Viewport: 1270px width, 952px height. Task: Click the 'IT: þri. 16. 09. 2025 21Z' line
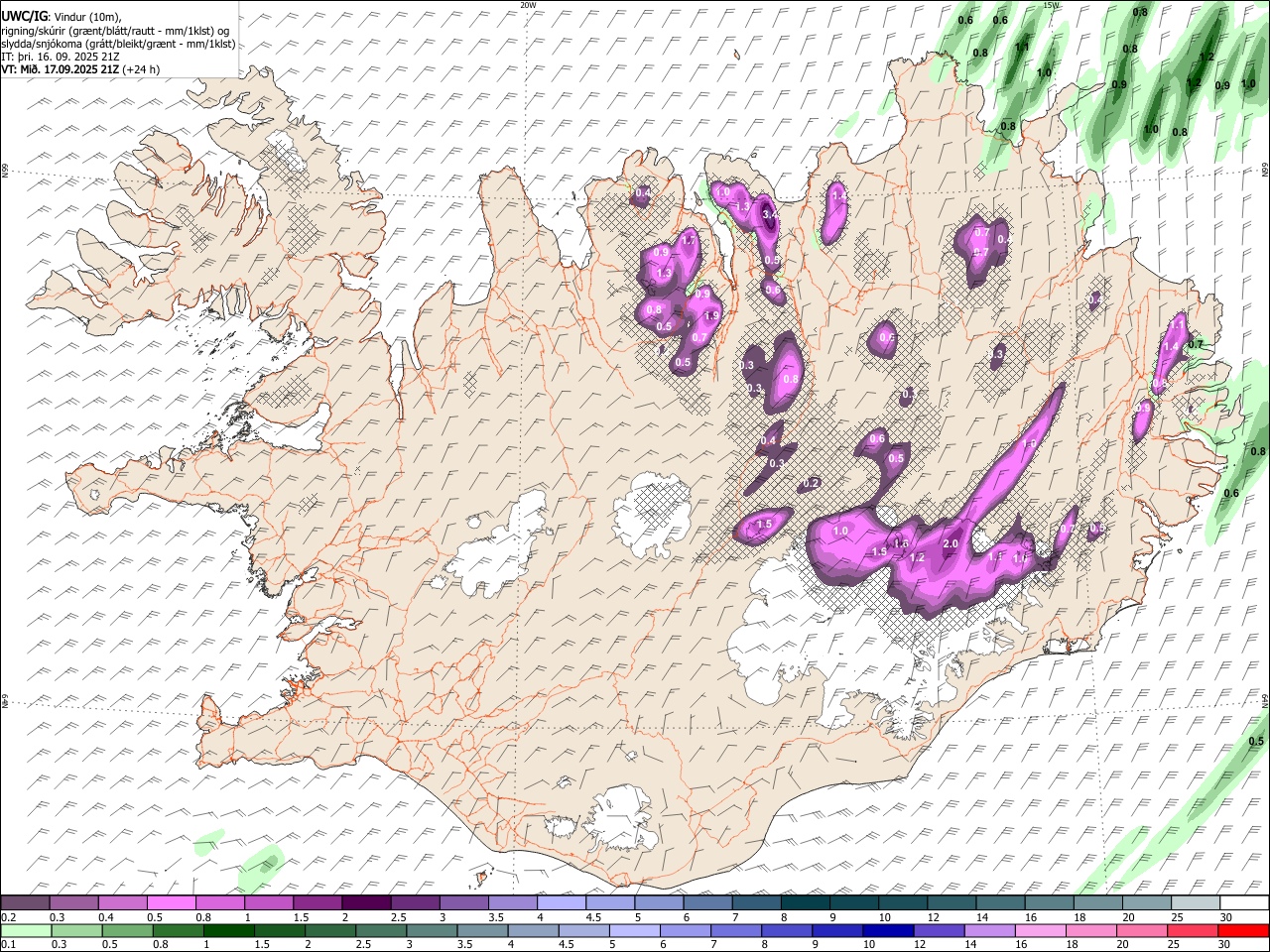coord(61,57)
